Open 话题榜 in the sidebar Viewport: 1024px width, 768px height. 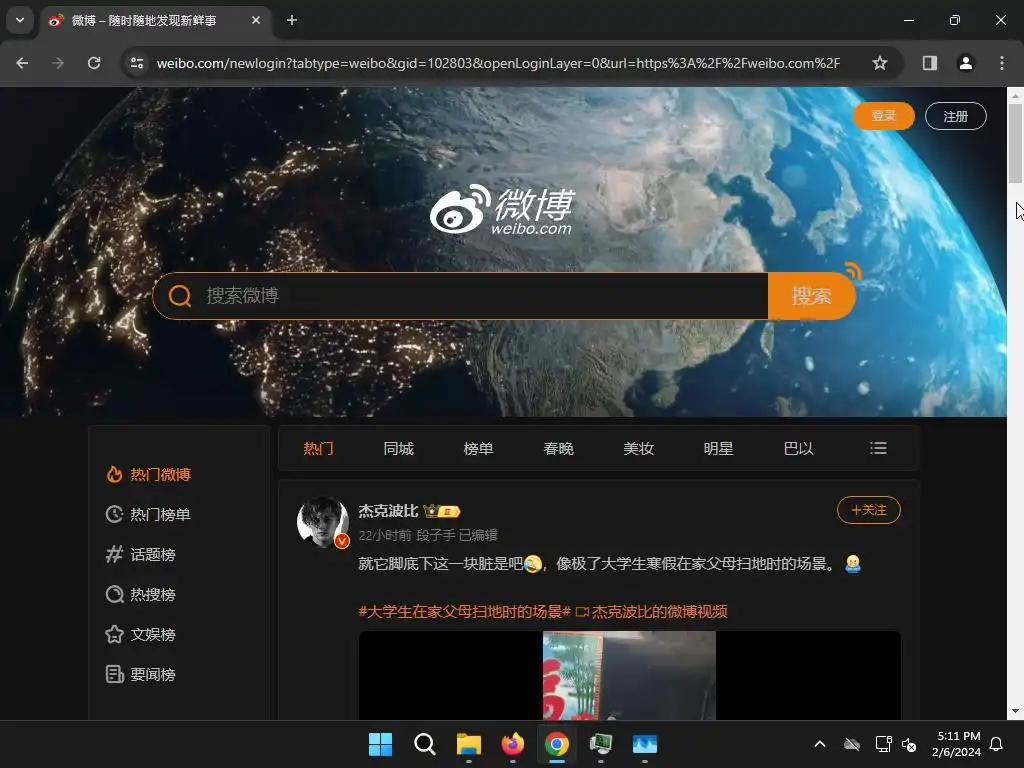click(141, 554)
